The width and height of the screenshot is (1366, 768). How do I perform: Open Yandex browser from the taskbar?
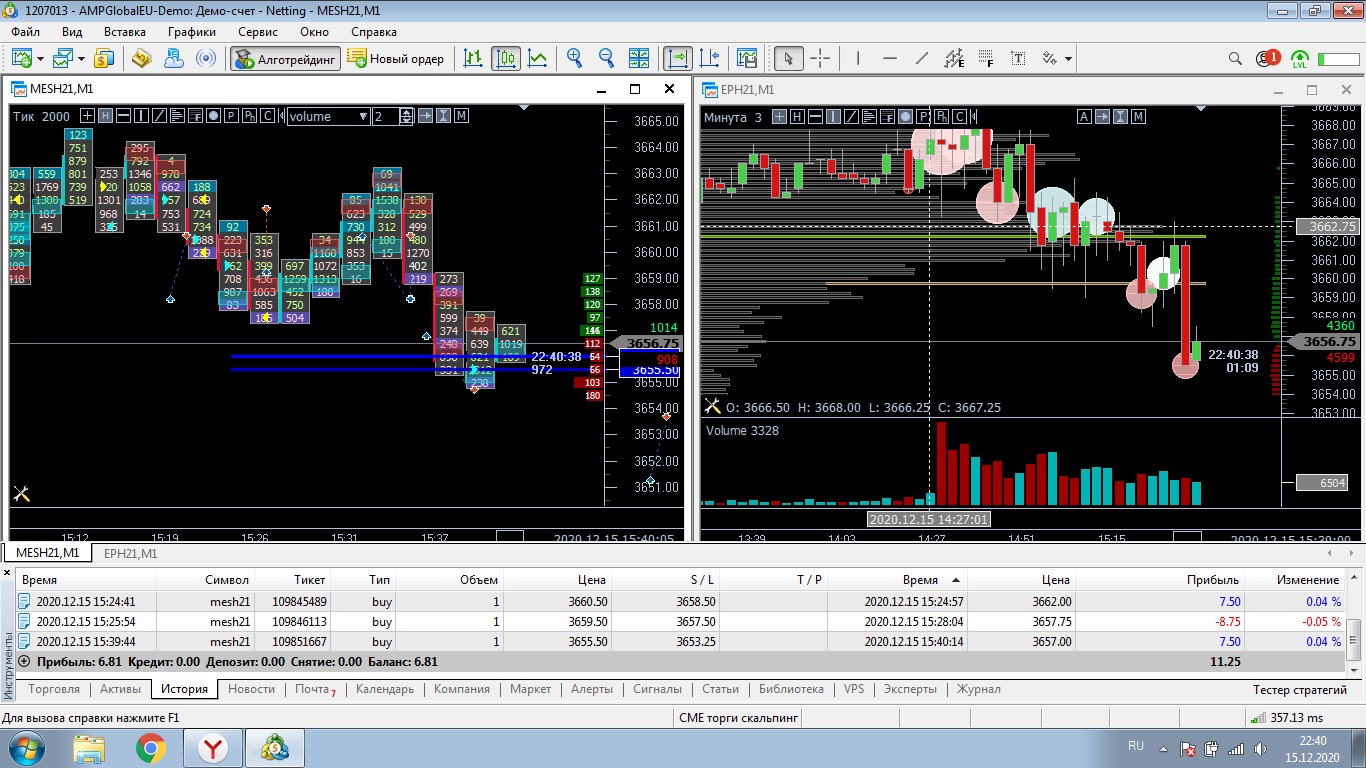(x=213, y=748)
